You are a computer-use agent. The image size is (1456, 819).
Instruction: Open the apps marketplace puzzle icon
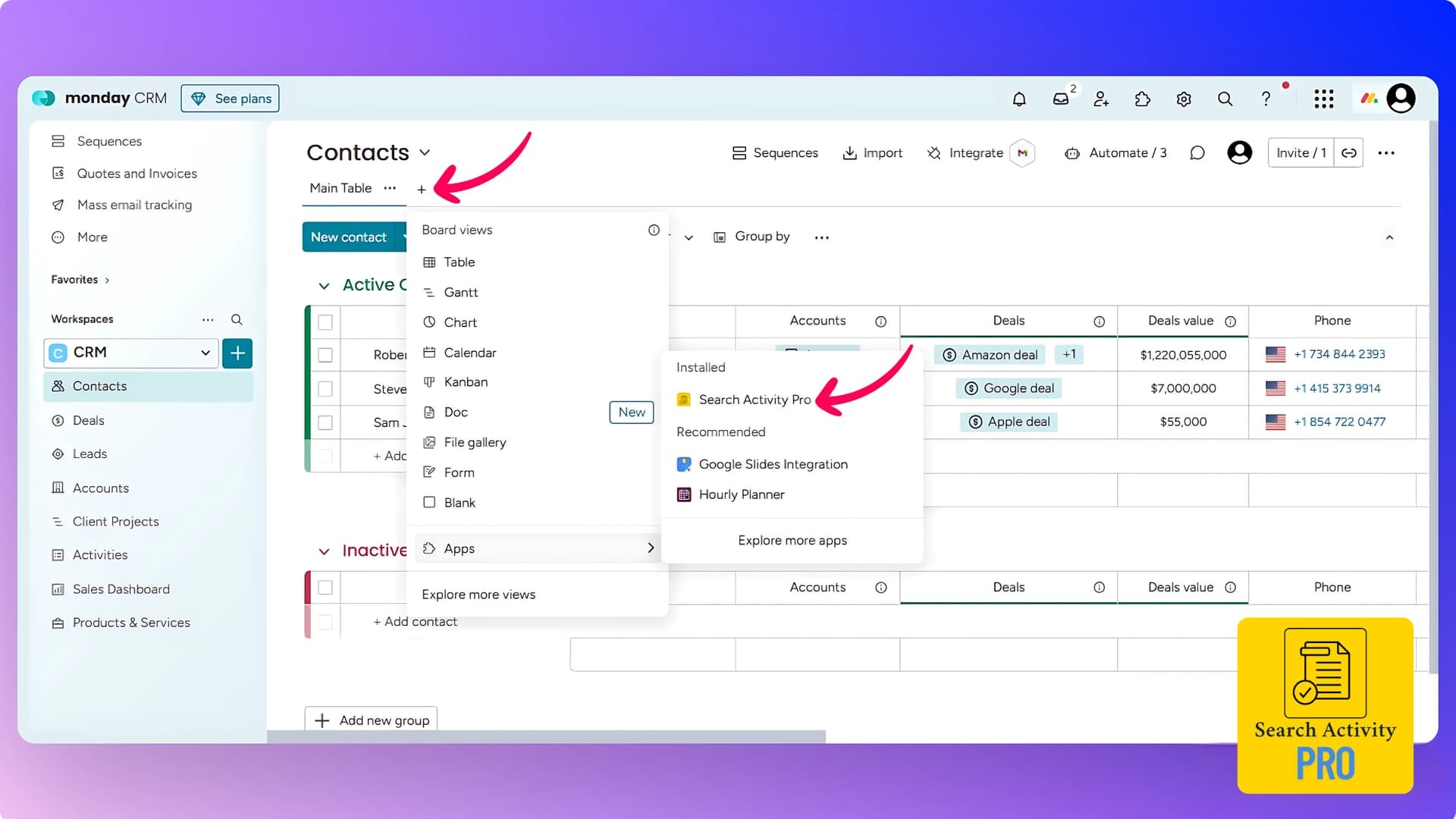point(1143,99)
